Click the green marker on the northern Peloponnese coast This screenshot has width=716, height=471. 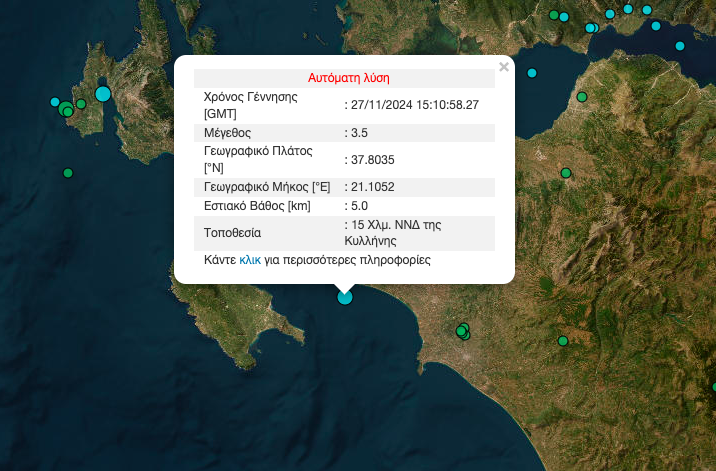coord(582,97)
